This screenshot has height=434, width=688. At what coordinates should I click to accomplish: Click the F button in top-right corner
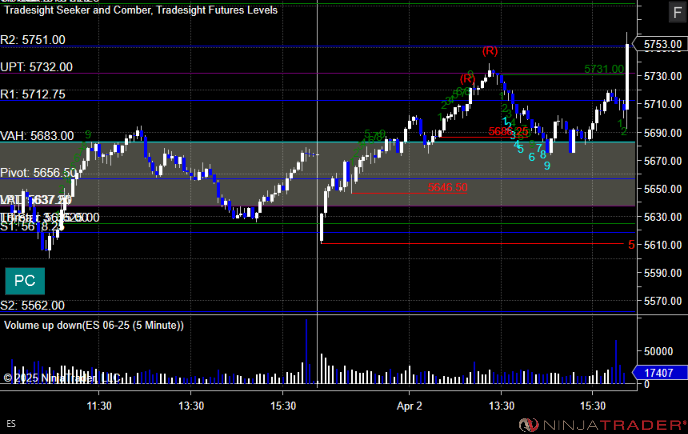677,12
